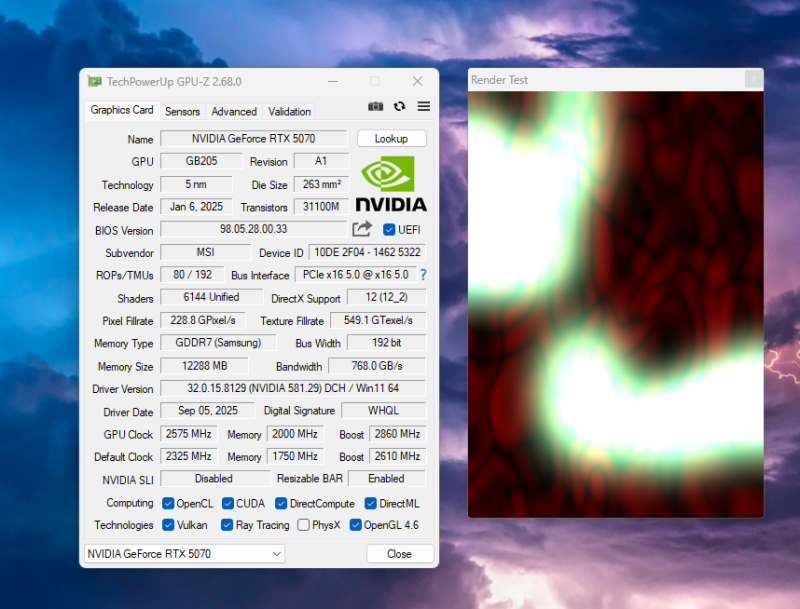Viewport: 800px width, 609px height.
Task: Click the Technology value 5 nm
Action: (196, 184)
